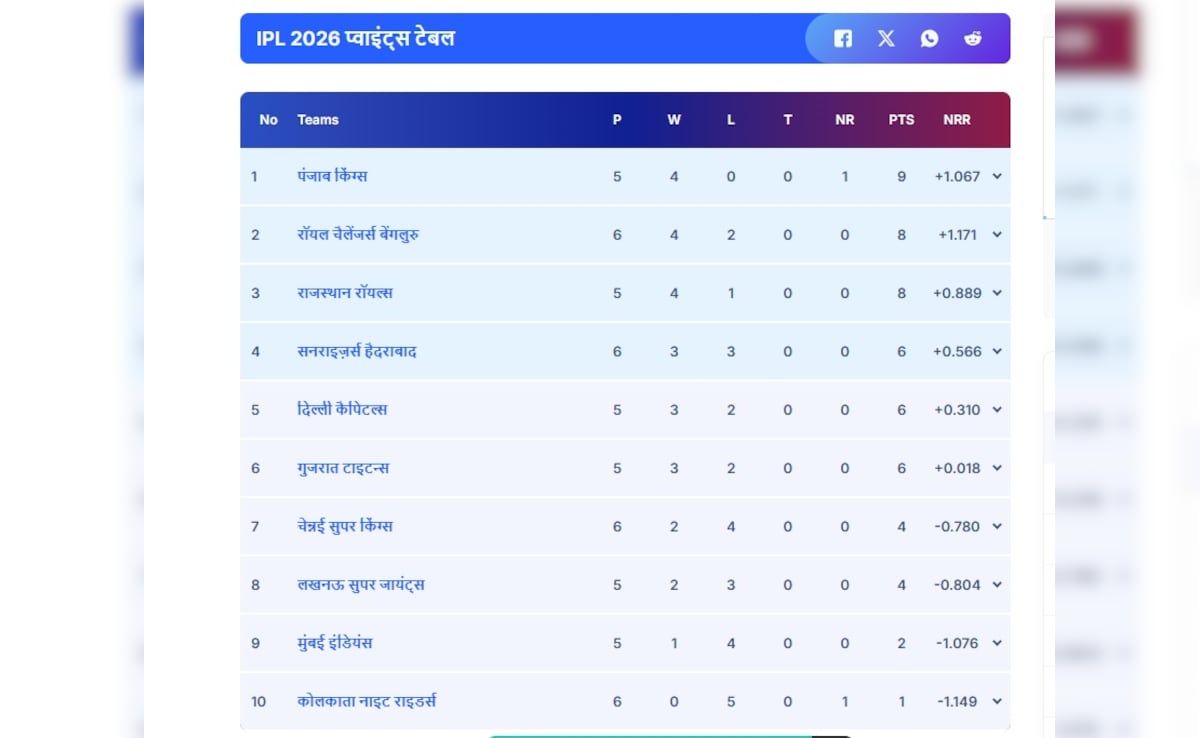1200x738 pixels.
Task: Click the IPL 2026 प्वाइंट्स टेबल heading
Action: tap(355, 38)
